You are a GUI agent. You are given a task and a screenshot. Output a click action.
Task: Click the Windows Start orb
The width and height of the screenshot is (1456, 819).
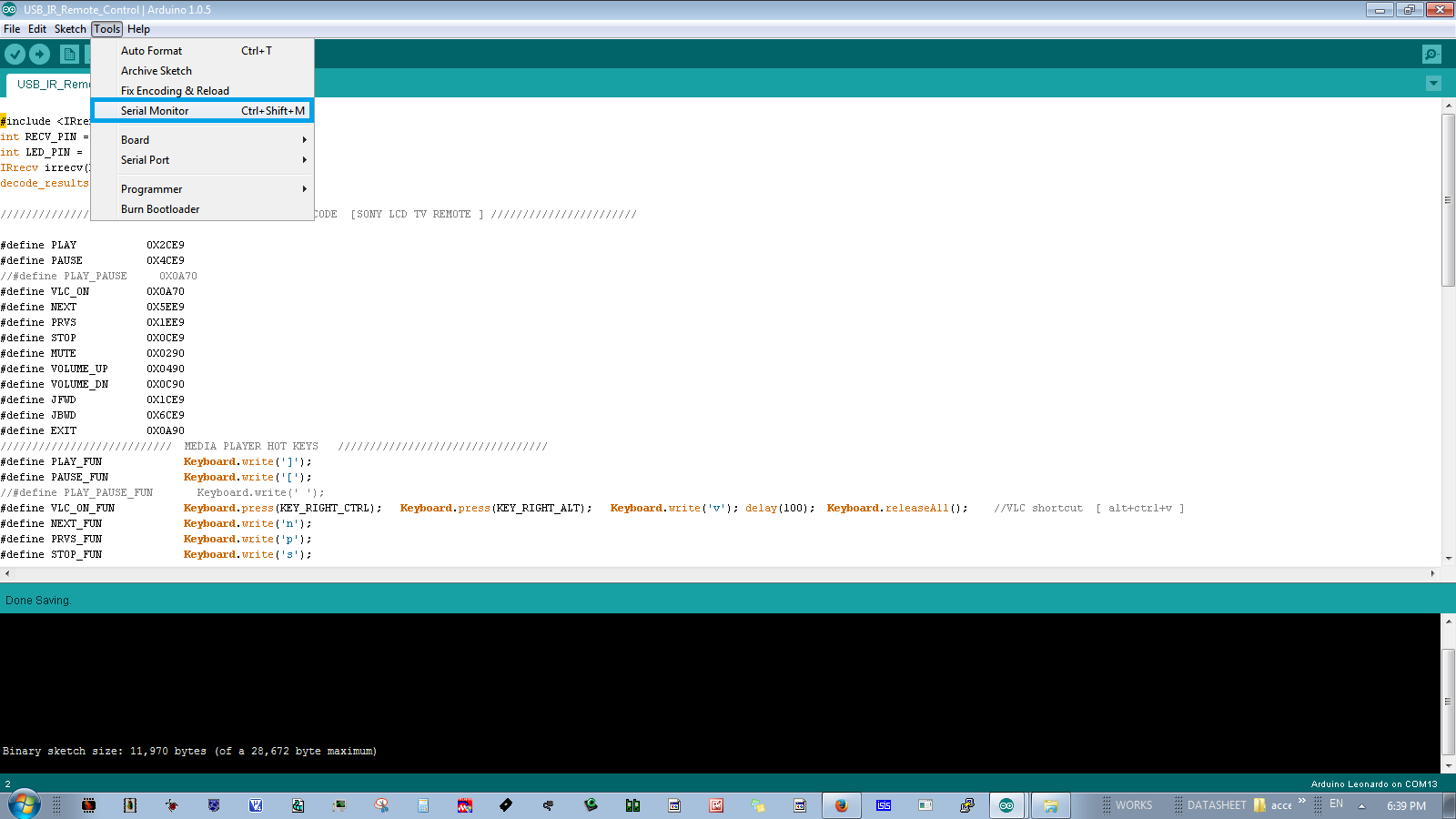coord(25,804)
